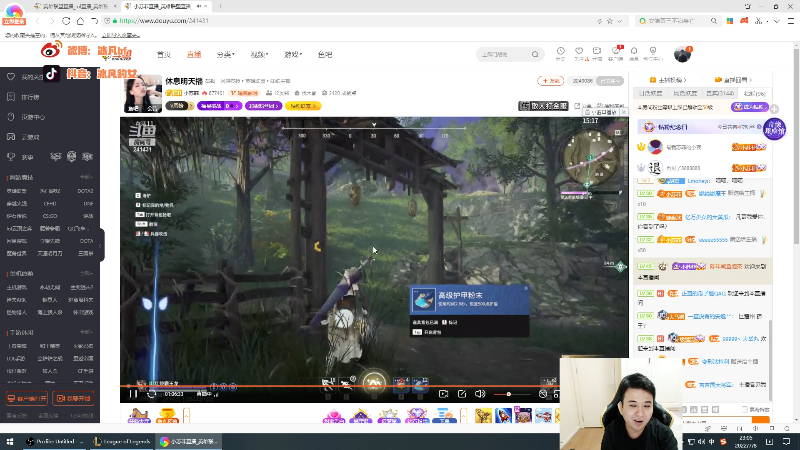The image size is (800, 450).
Task: Open the 直播回看 replay link above chat
Action: [734, 80]
